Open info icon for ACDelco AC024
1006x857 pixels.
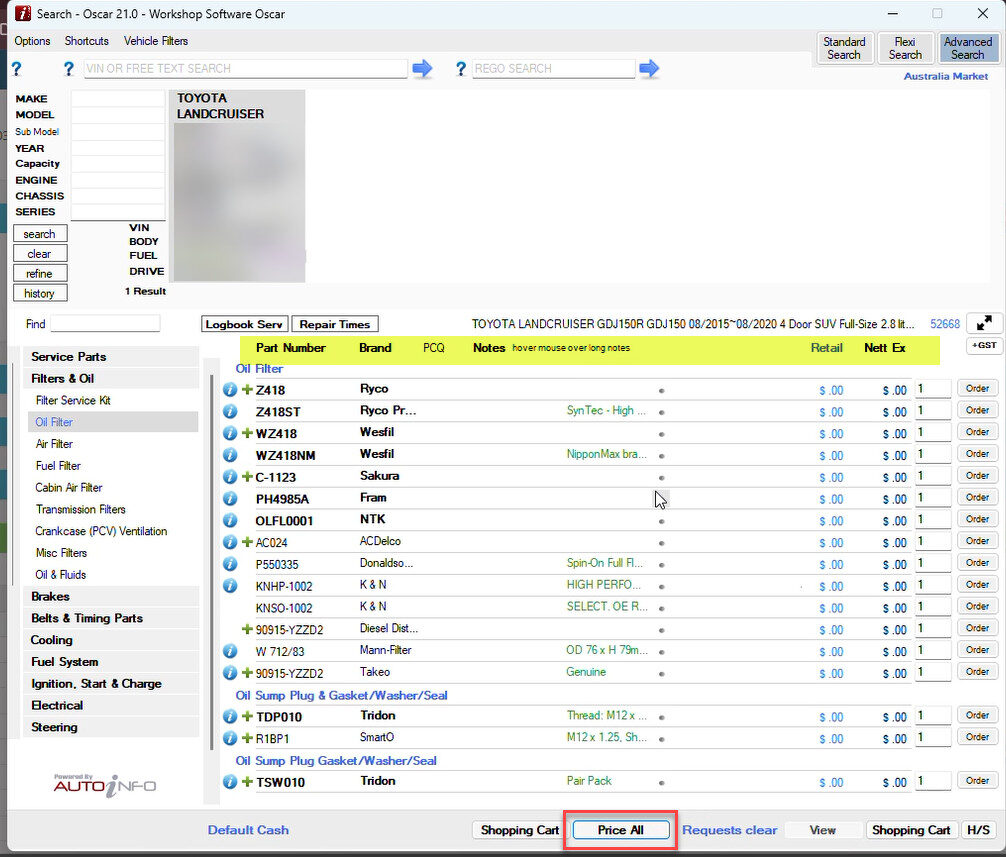pyautogui.click(x=230, y=542)
